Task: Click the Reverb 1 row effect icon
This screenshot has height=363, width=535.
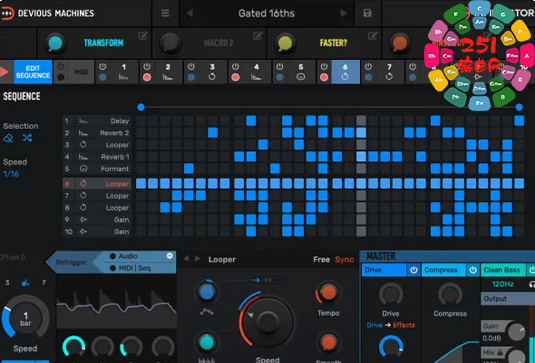Action: pos(83,157)
